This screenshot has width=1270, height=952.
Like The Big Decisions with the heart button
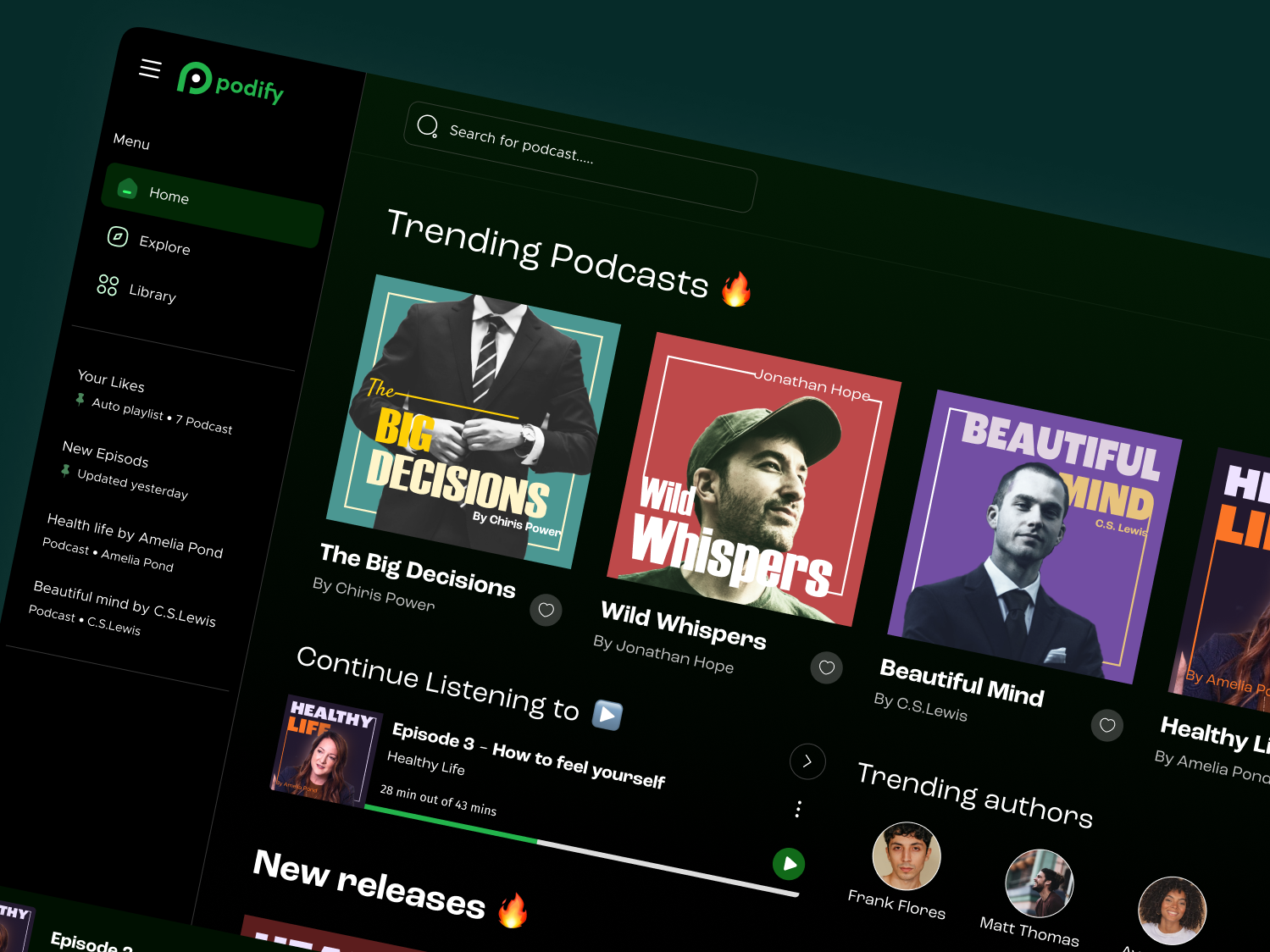[546, 610]
